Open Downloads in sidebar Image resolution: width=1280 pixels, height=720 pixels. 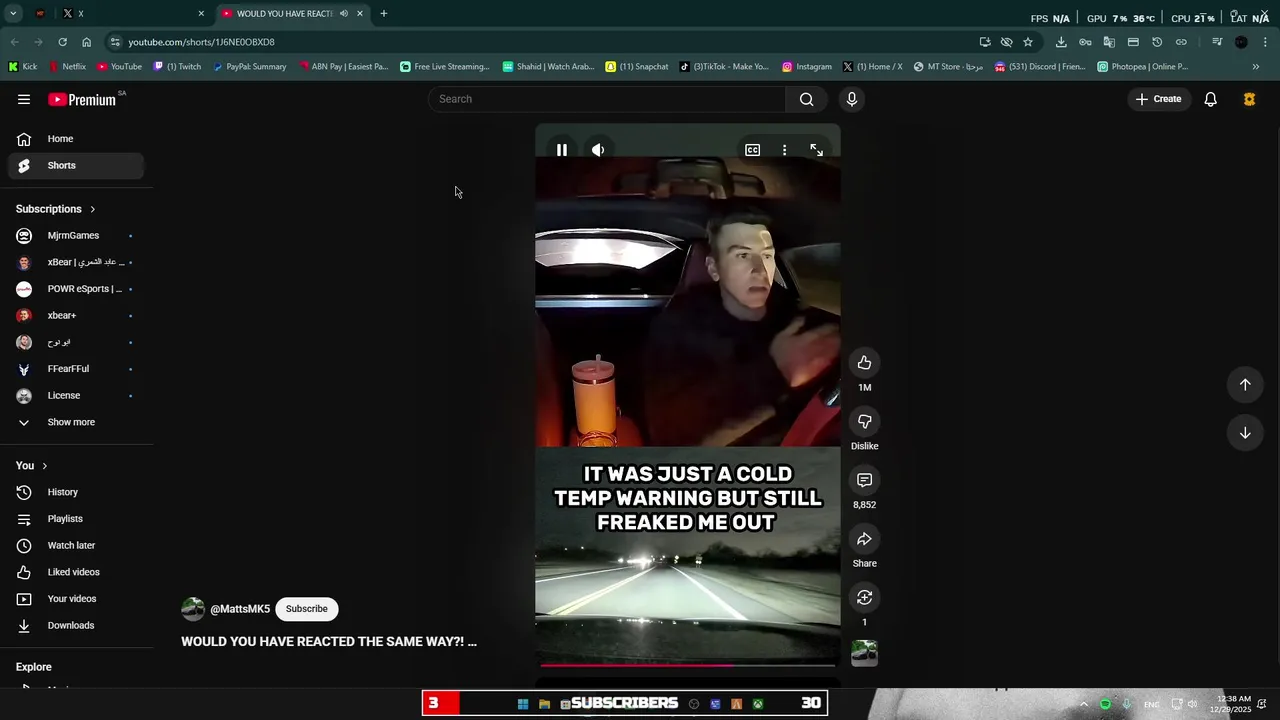[x=76, y=626]
